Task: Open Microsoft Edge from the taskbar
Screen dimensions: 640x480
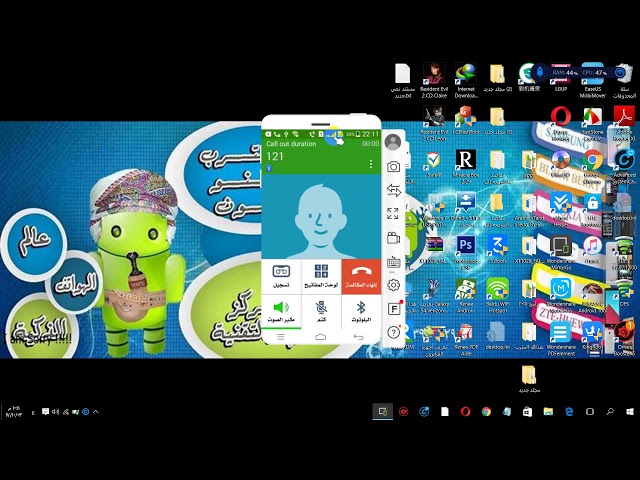Action: (x=569, y=411)
